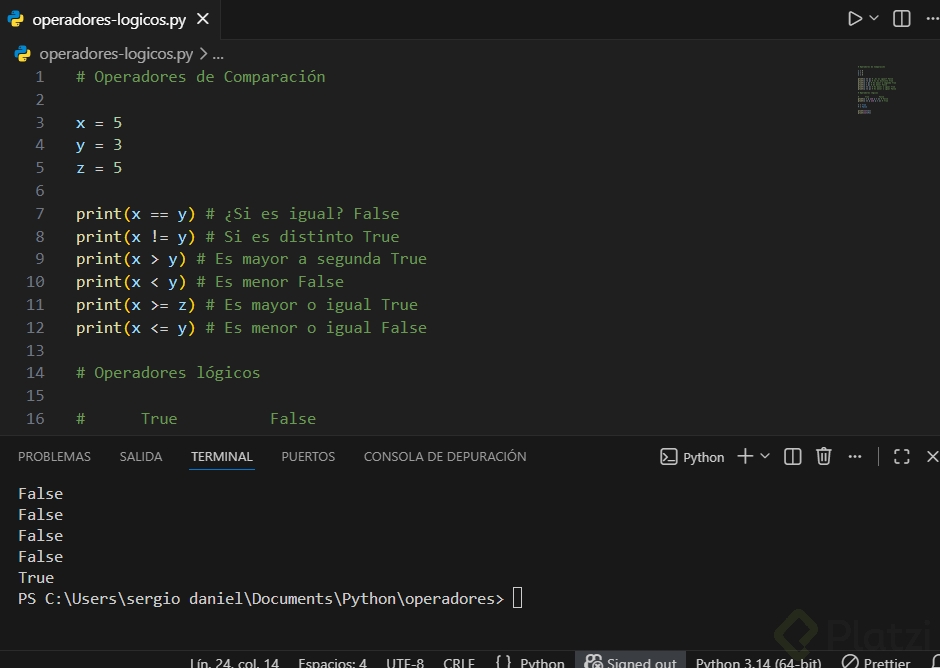Create a new terminal with plus icon
Screen dimensions: 940x668
(x=745, y=456)
